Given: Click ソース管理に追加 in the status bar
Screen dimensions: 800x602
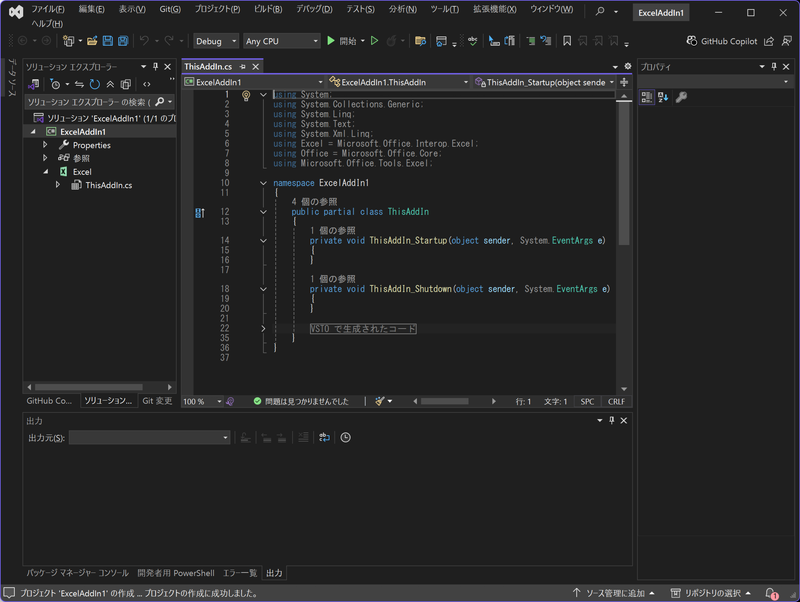Looking at the screenshot, I should coord(614,593).
